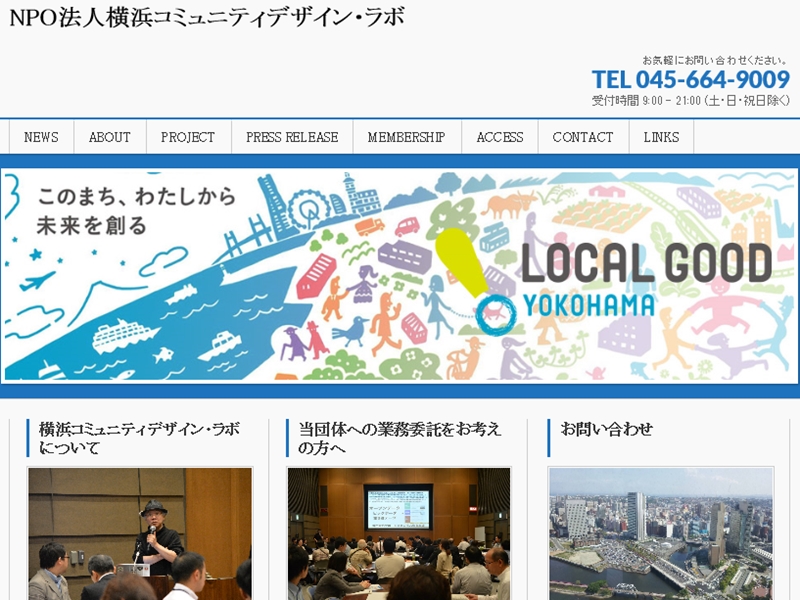Screen dimensions: 800x600
Task: Navigate to the CONTACT page
Action: pyautogui.click(x=583, y=137)
